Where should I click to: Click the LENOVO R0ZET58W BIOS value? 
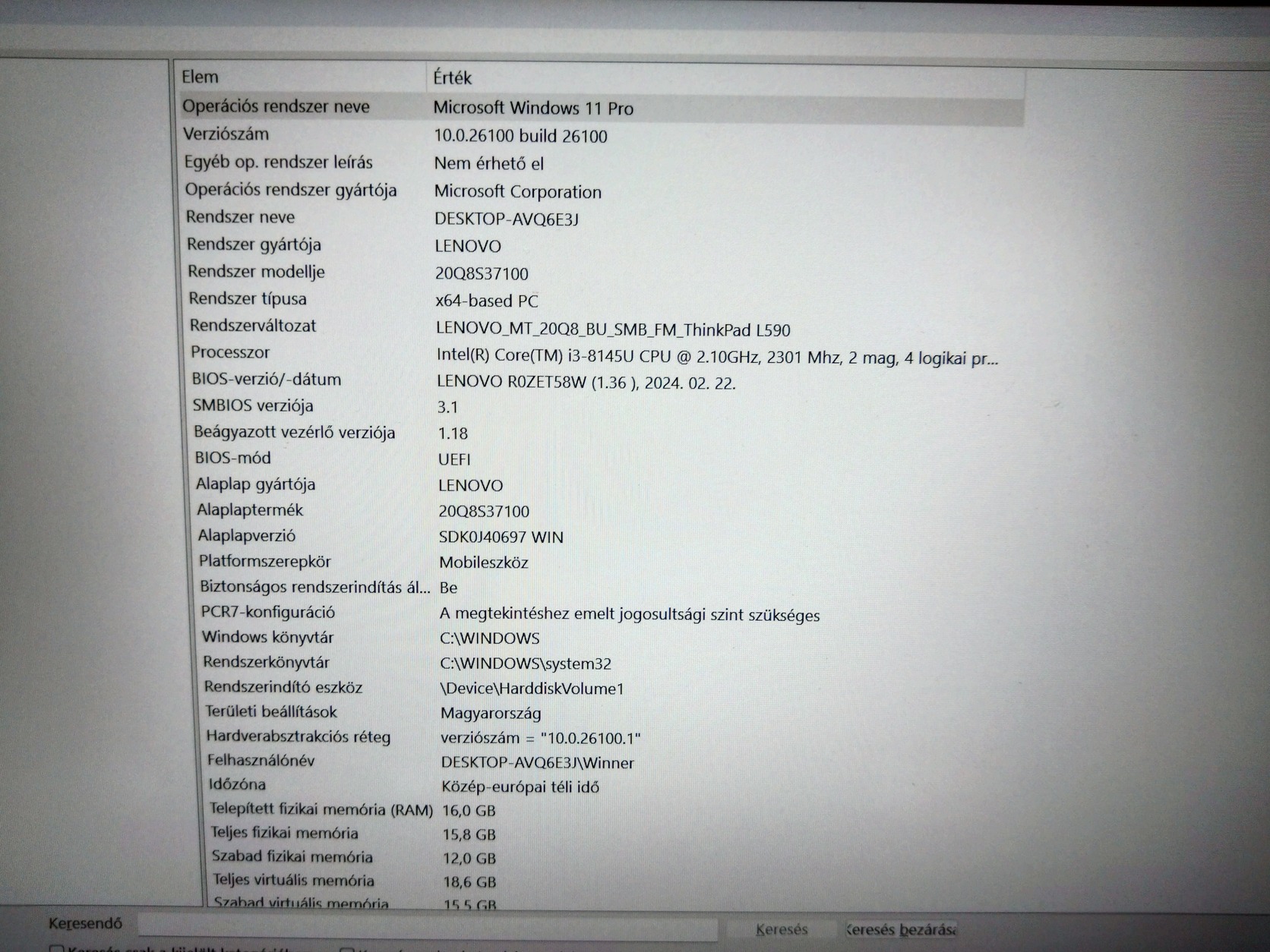click(586, 383)
